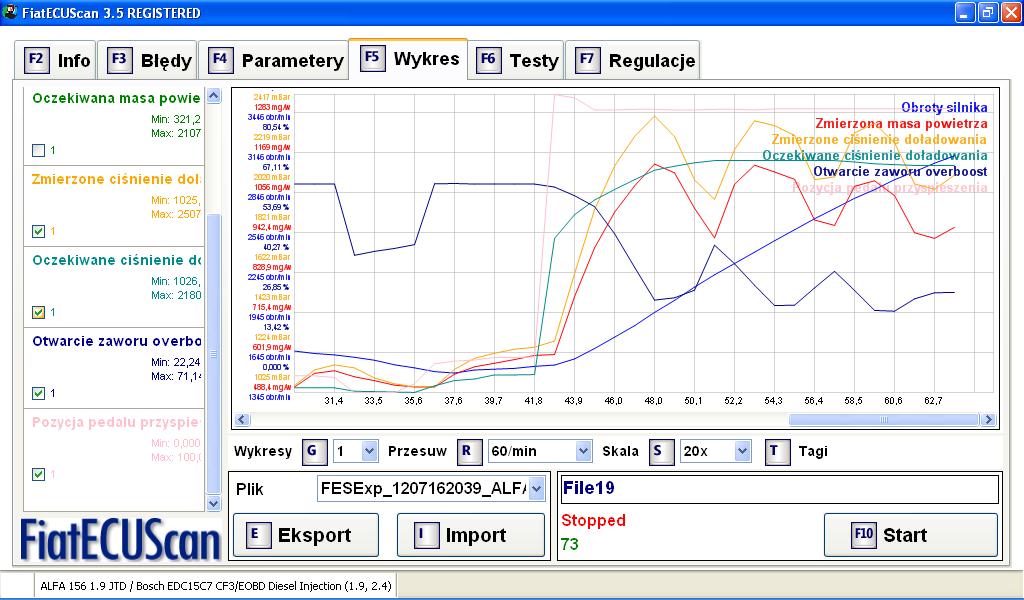Click the Eksport button
1024x600 pixels.
(x=306, y=535)
